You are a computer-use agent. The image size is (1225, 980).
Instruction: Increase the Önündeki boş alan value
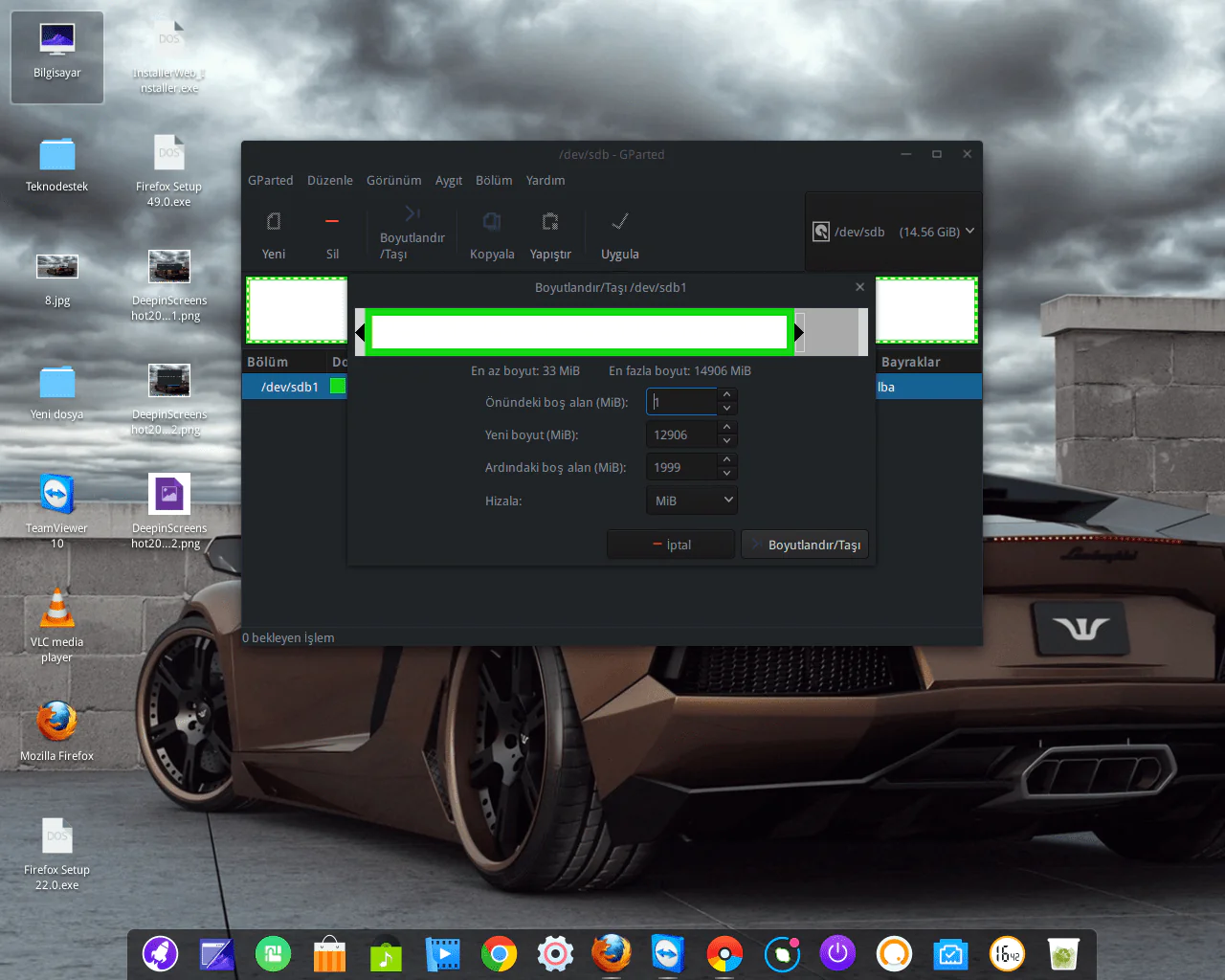click(727, 394)
